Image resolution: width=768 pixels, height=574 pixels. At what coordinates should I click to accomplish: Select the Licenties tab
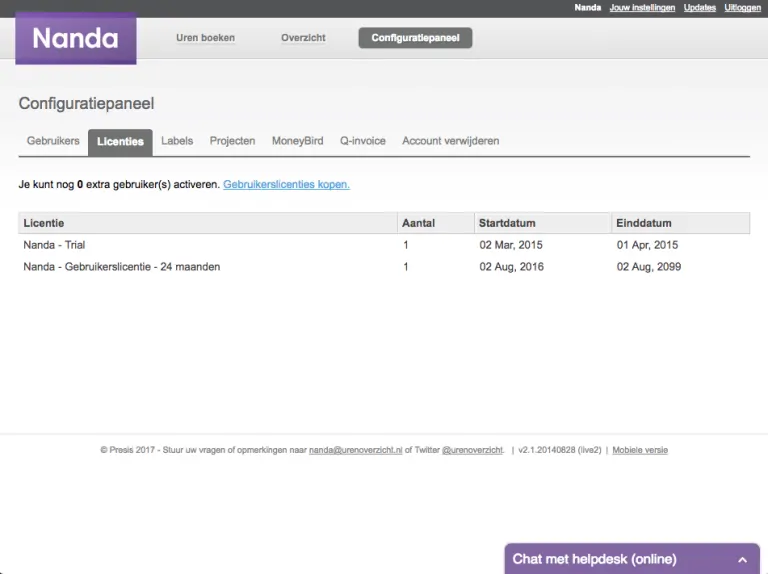pos(120,142)
